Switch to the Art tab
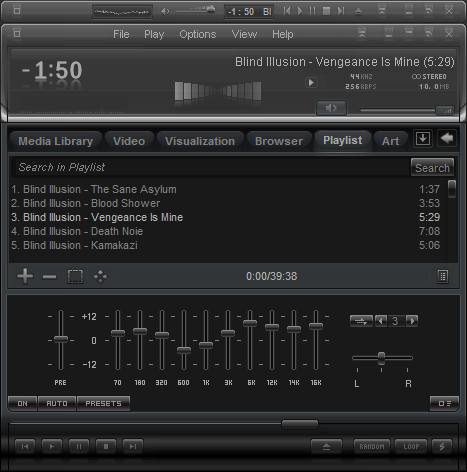This screenshot has height=472, width=467. [x=390, y=141]
